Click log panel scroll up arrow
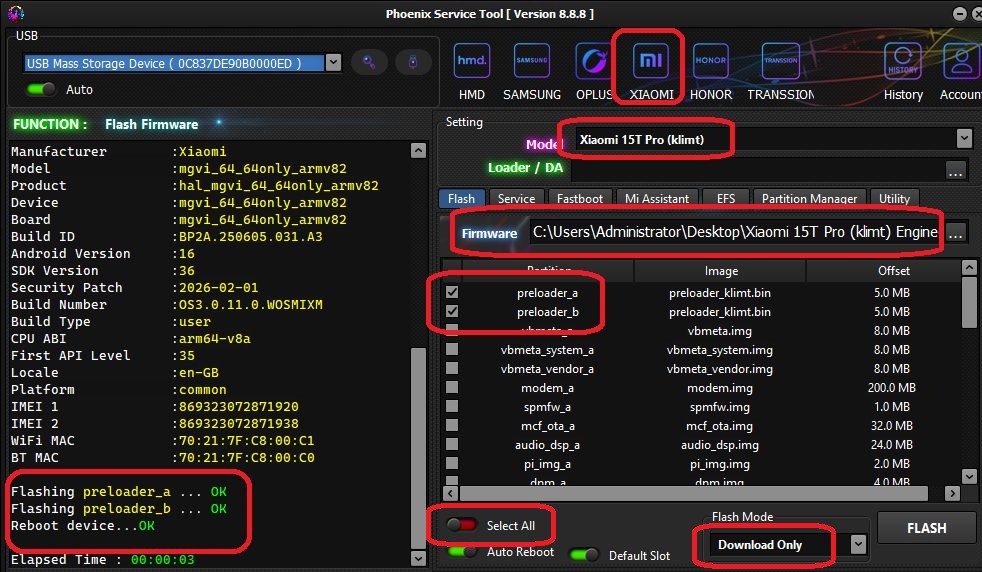982x572 pixels. point(418,150)
